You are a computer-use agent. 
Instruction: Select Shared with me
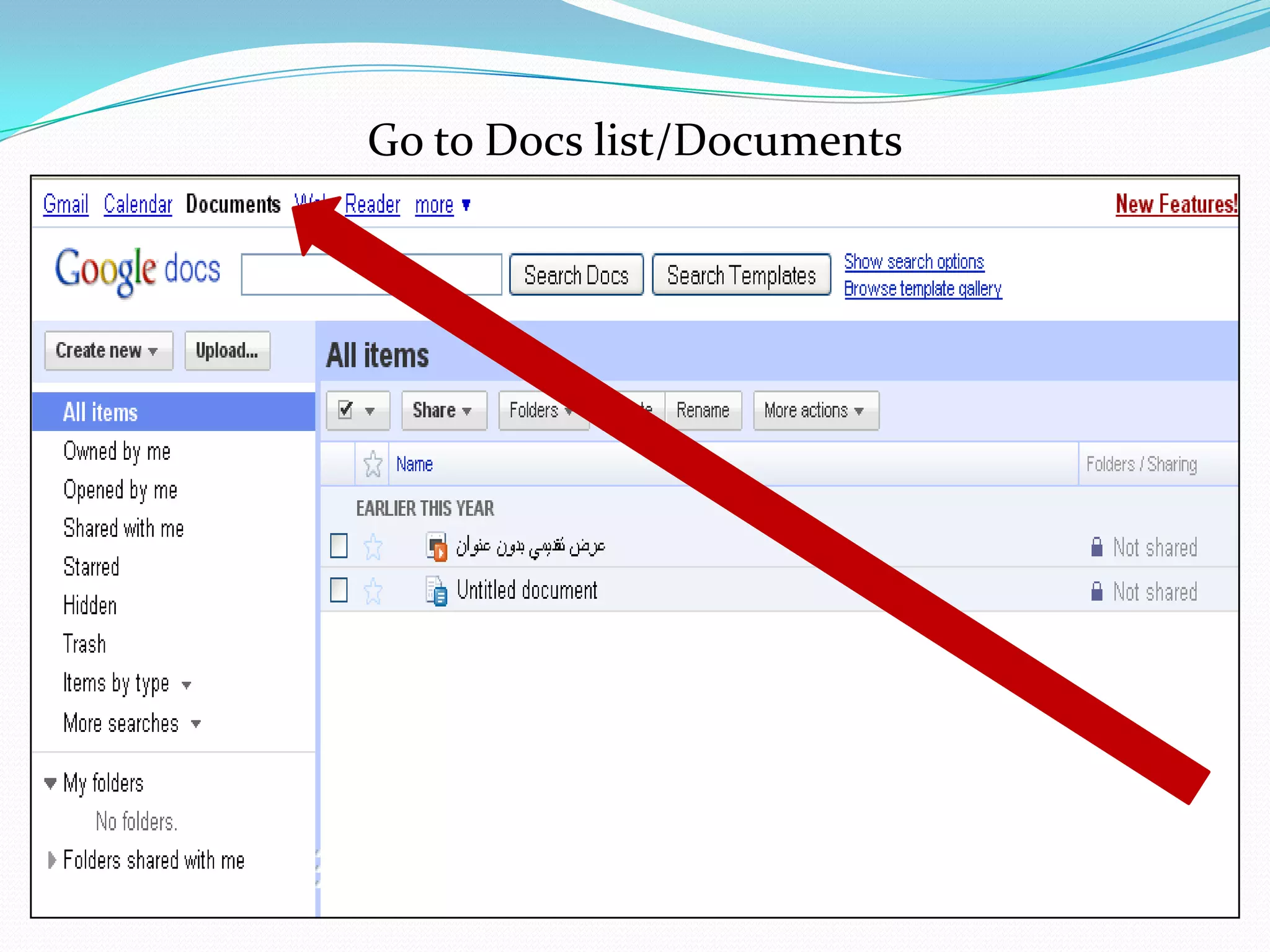tap(123, 528)
